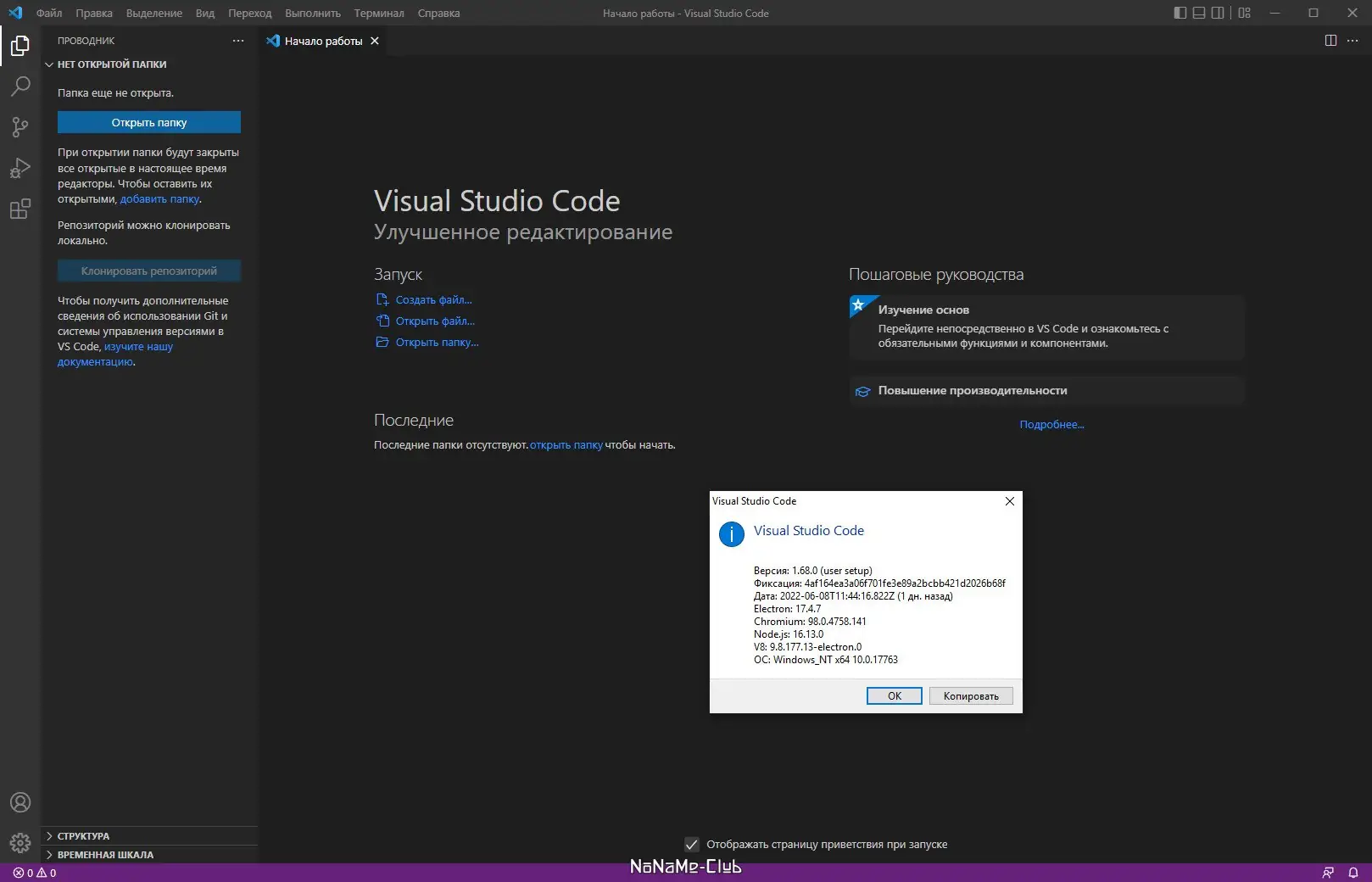The height and width of the screenshot is (882, 1372).
Task: Click the 'Electron: 17.4.7' line
Action: tap(787, 609)
